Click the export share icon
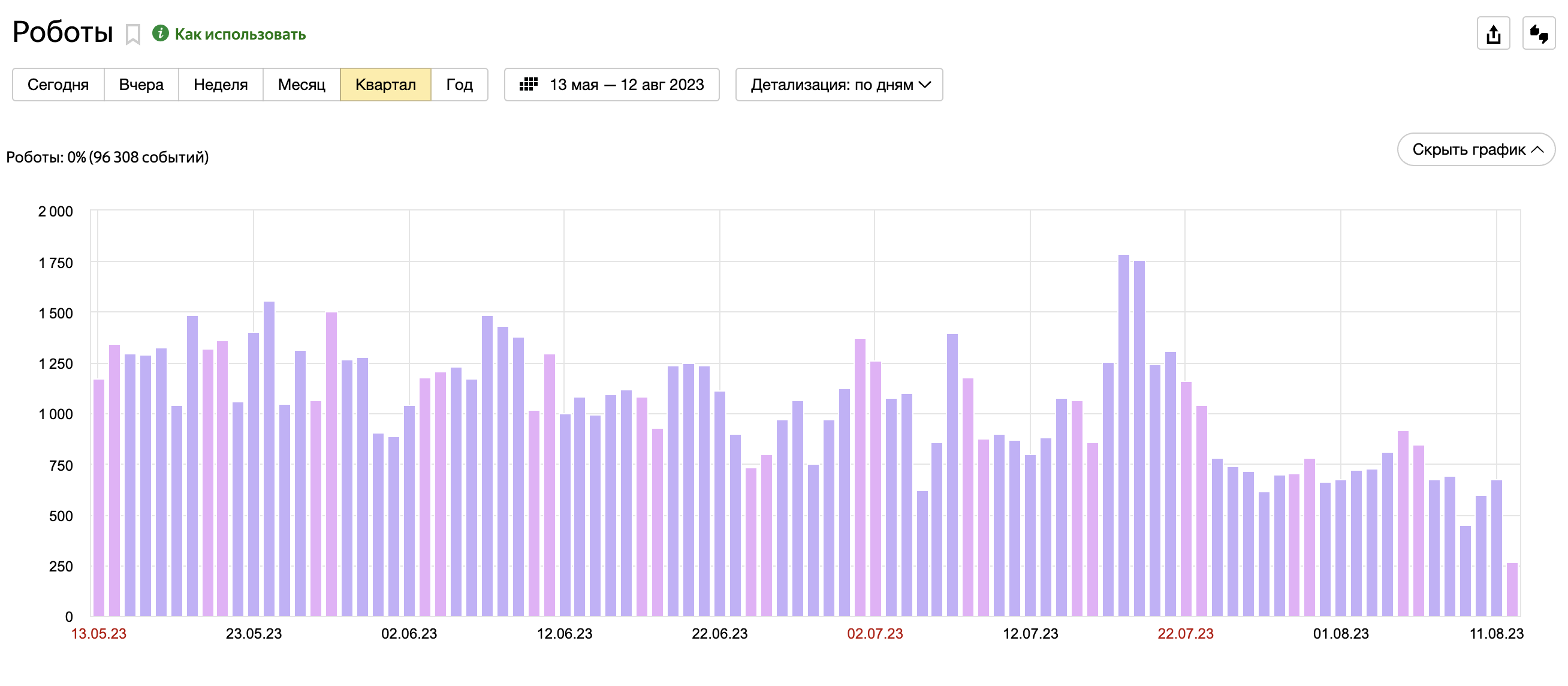Viewport: 1568px width, 686px height. coord(1492,34)
